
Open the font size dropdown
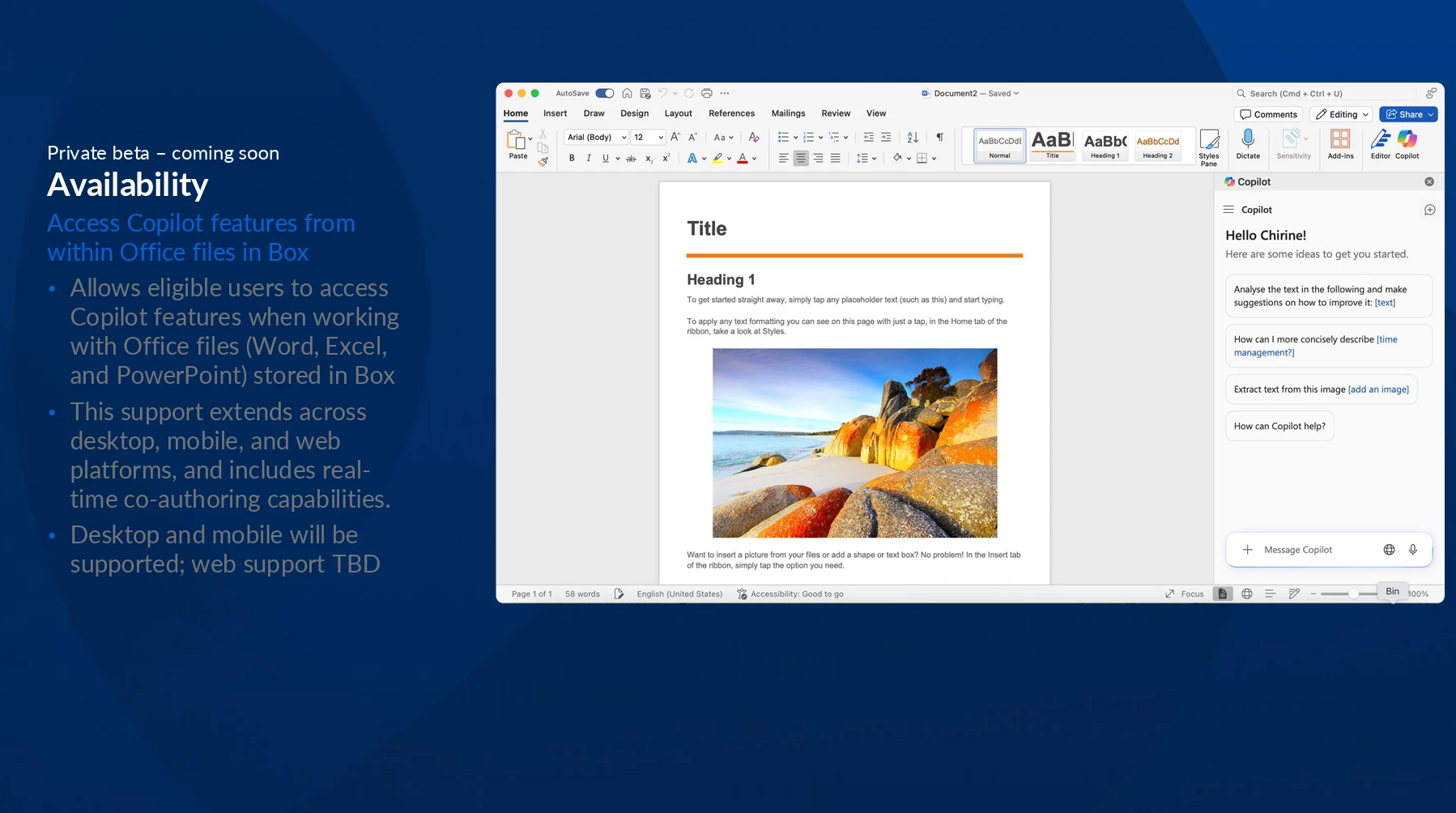tap(661, 138)
